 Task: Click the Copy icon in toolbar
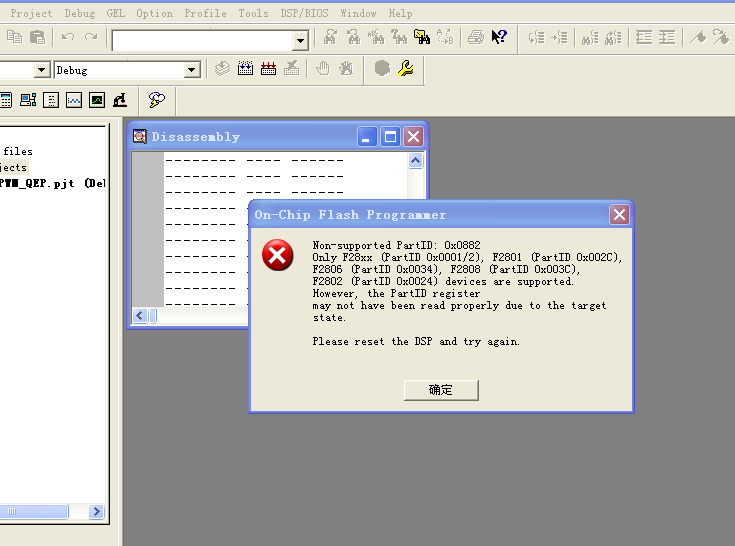15,37
